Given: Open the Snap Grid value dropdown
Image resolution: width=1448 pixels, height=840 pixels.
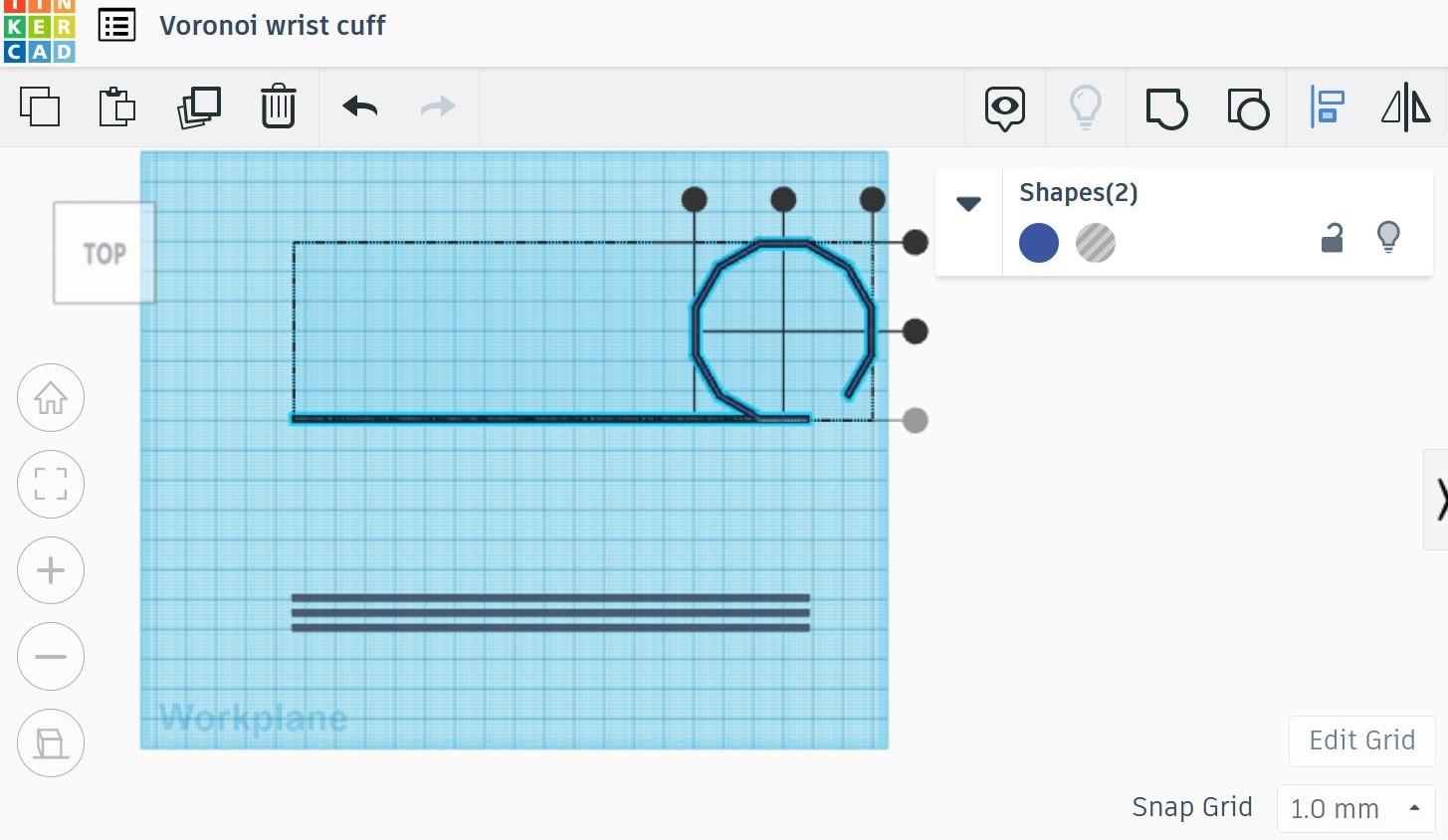Looking at the screenshot, I should coord(1414,808).
